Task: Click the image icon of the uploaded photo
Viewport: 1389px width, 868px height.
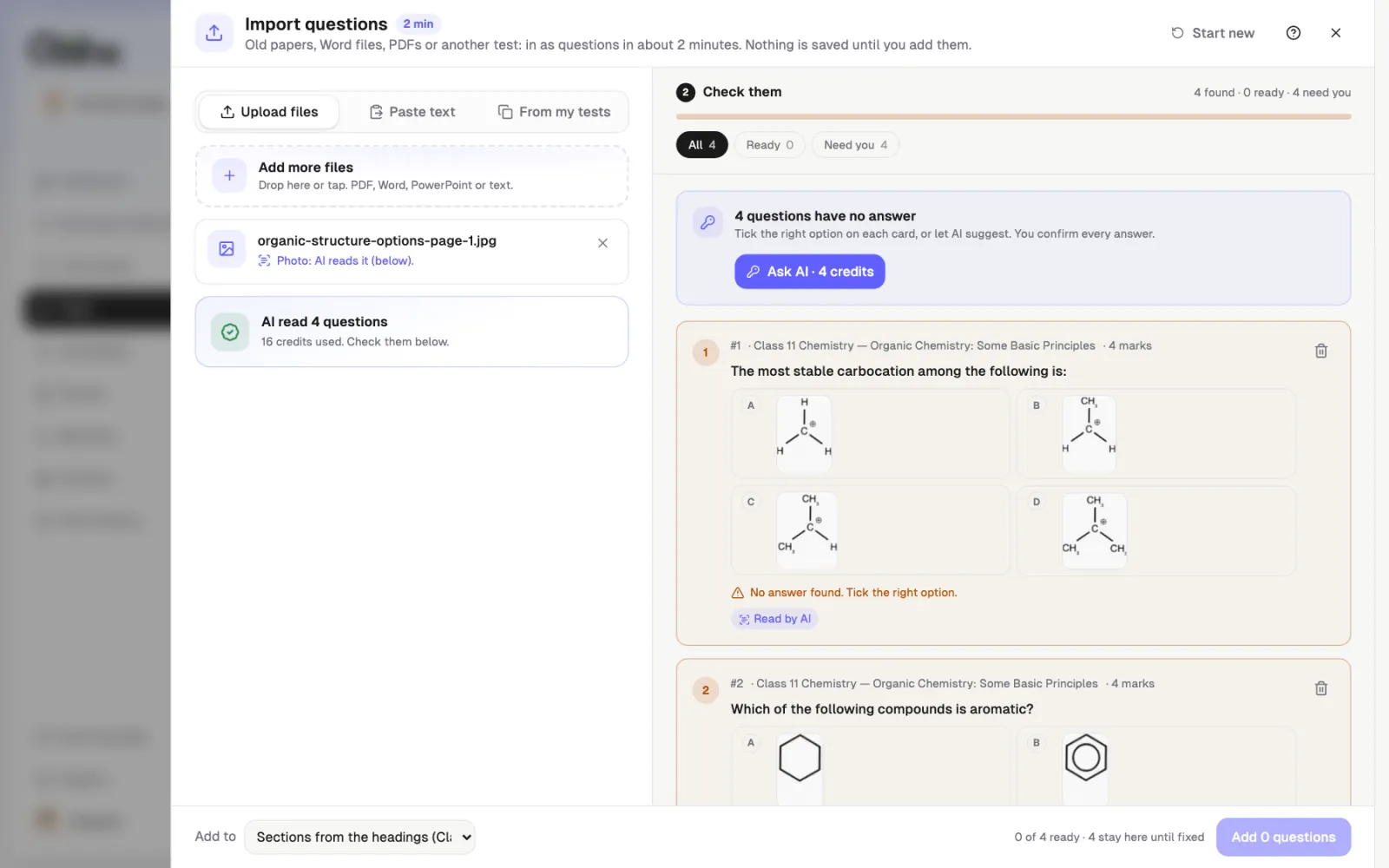Action: (227, 249)
